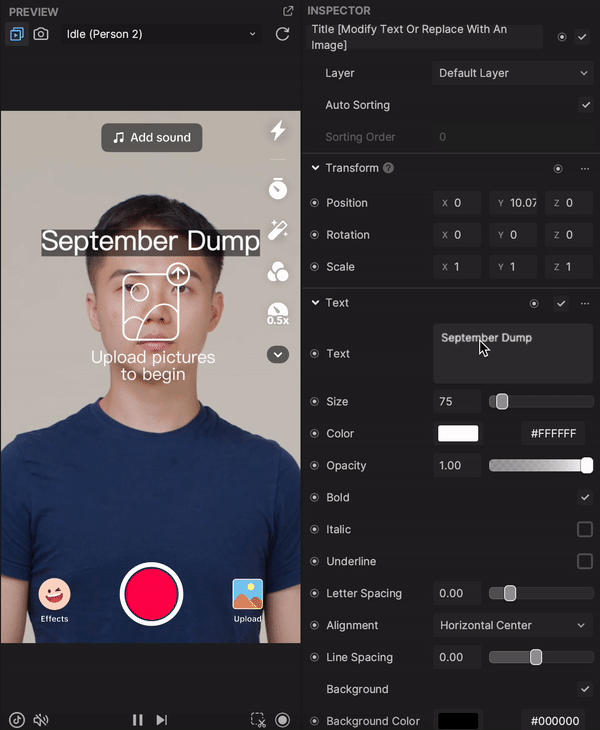The width and height of the screenshot is (600, 730).
Task: Select the September Dump title in preview
Action: [150, 242]
